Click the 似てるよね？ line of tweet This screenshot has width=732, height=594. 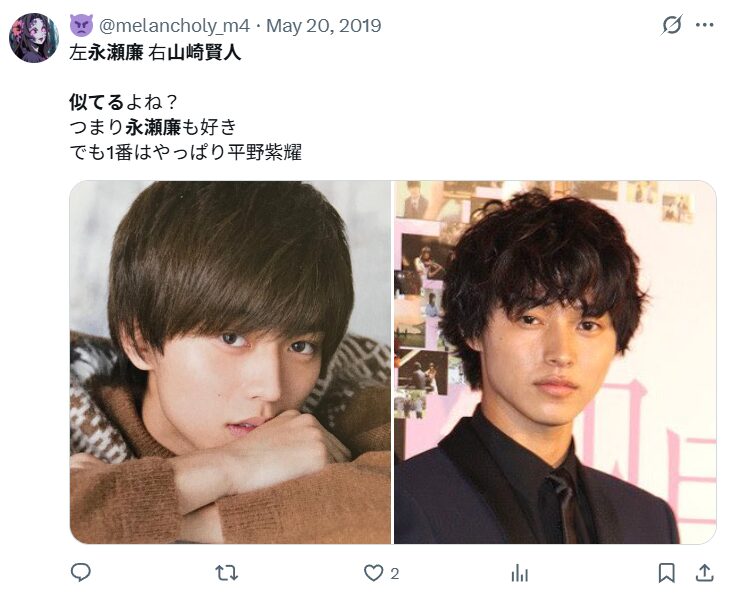pyautogui.click(x=124, y=102)
